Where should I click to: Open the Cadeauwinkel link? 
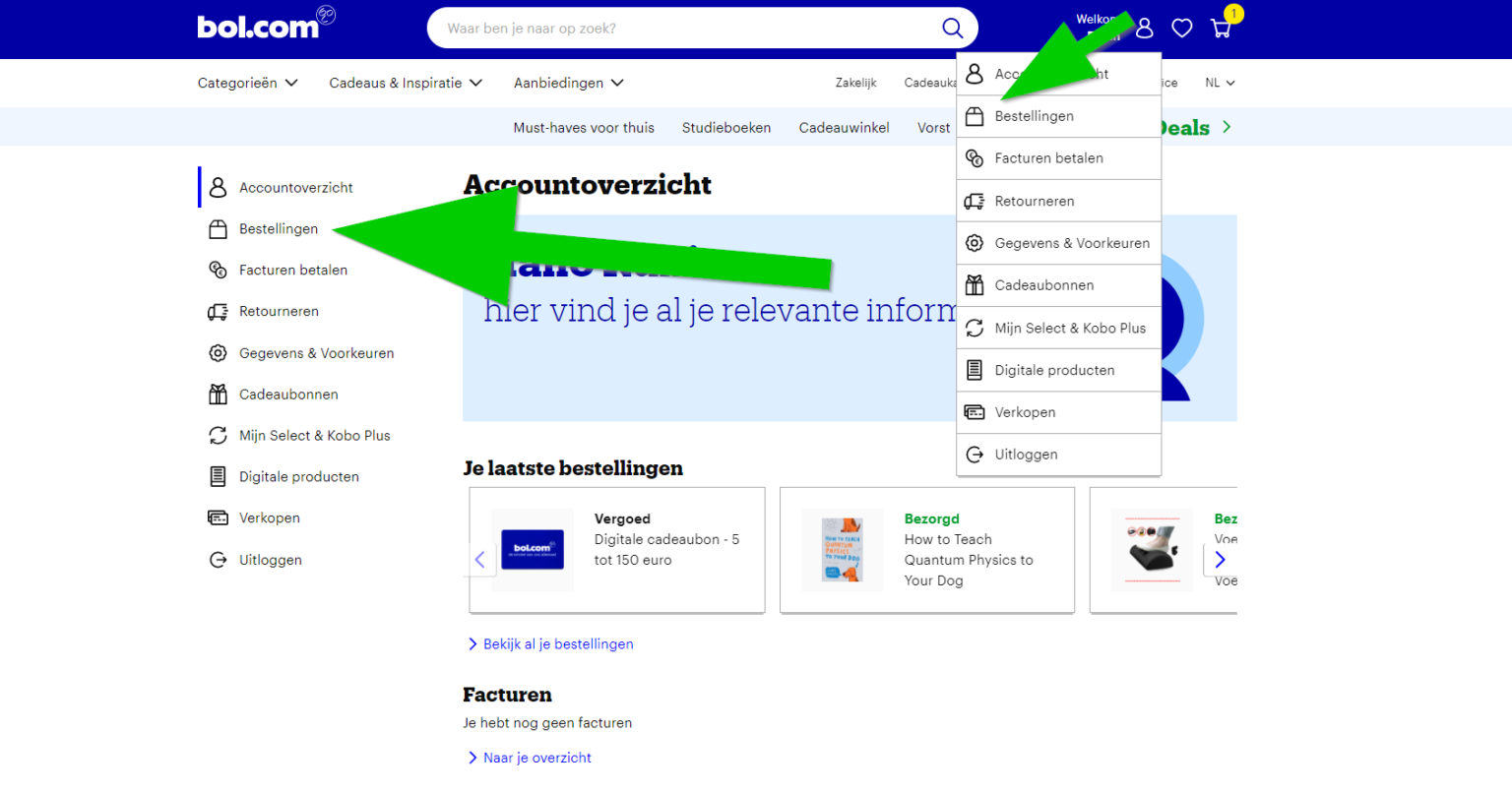pos(845,127)
